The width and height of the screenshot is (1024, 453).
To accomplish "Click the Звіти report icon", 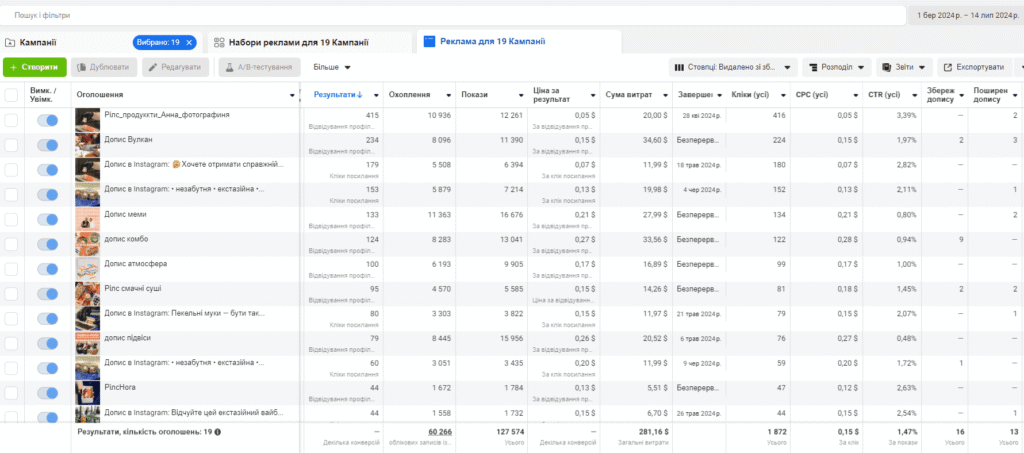I will (886, 67).
